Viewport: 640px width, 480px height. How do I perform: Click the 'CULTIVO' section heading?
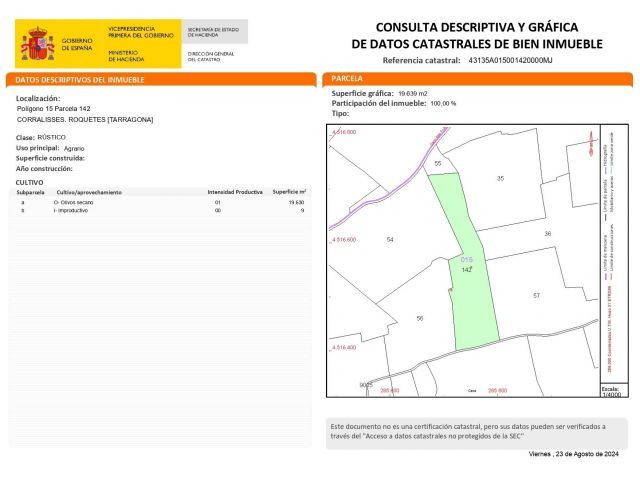29,182
